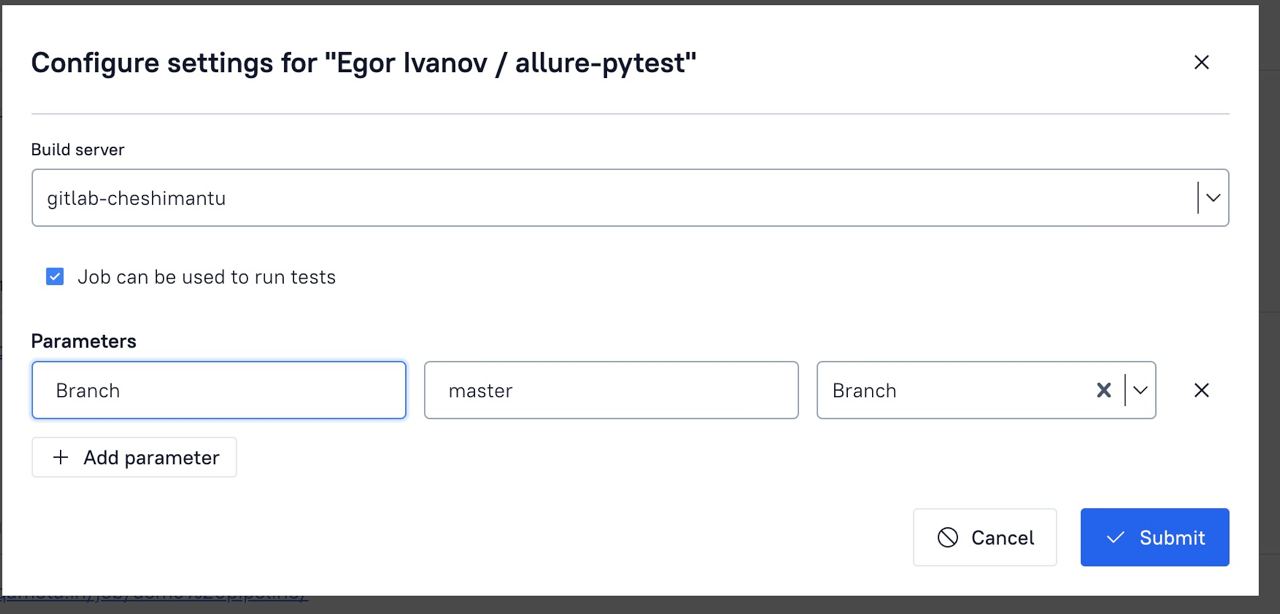Image resolution: width=1280 pixels, height=614 pixels.
Task: Close the Configure settings dialog
Action: (1201, 62)
